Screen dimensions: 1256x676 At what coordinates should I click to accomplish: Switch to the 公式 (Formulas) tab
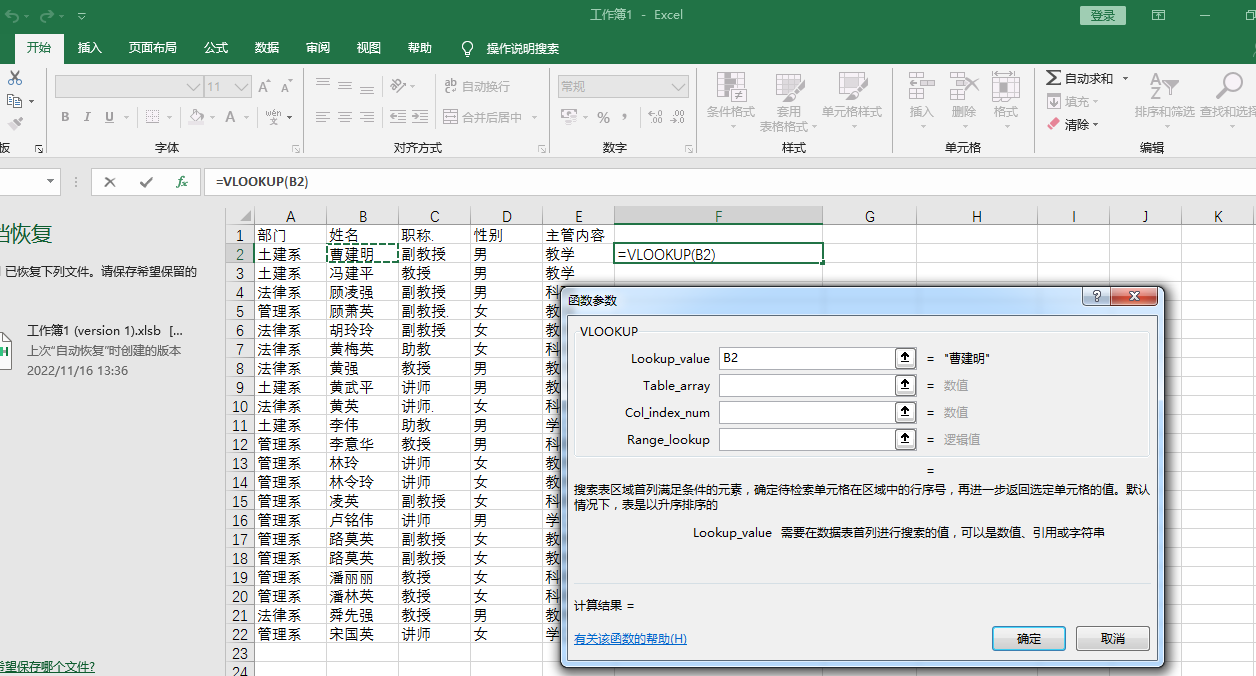(215, 48)
